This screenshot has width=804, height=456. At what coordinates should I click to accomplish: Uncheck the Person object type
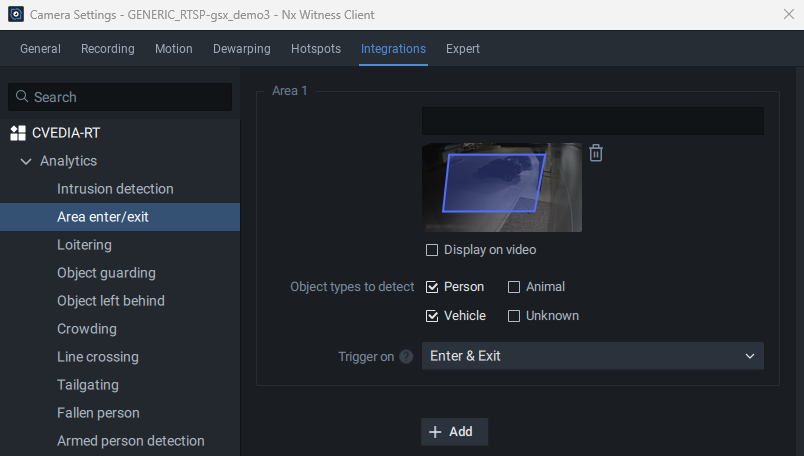point(432,287)
